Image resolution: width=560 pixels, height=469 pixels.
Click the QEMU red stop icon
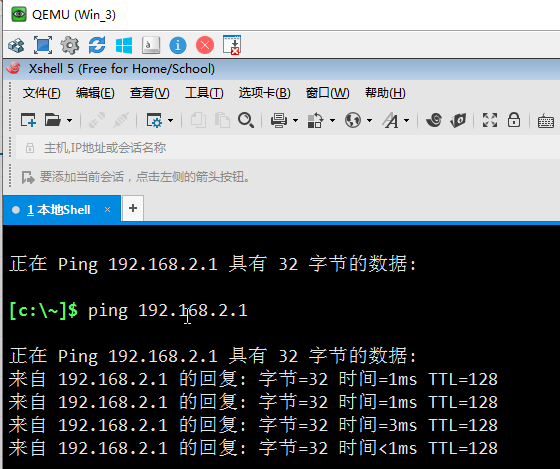[205, 45]
